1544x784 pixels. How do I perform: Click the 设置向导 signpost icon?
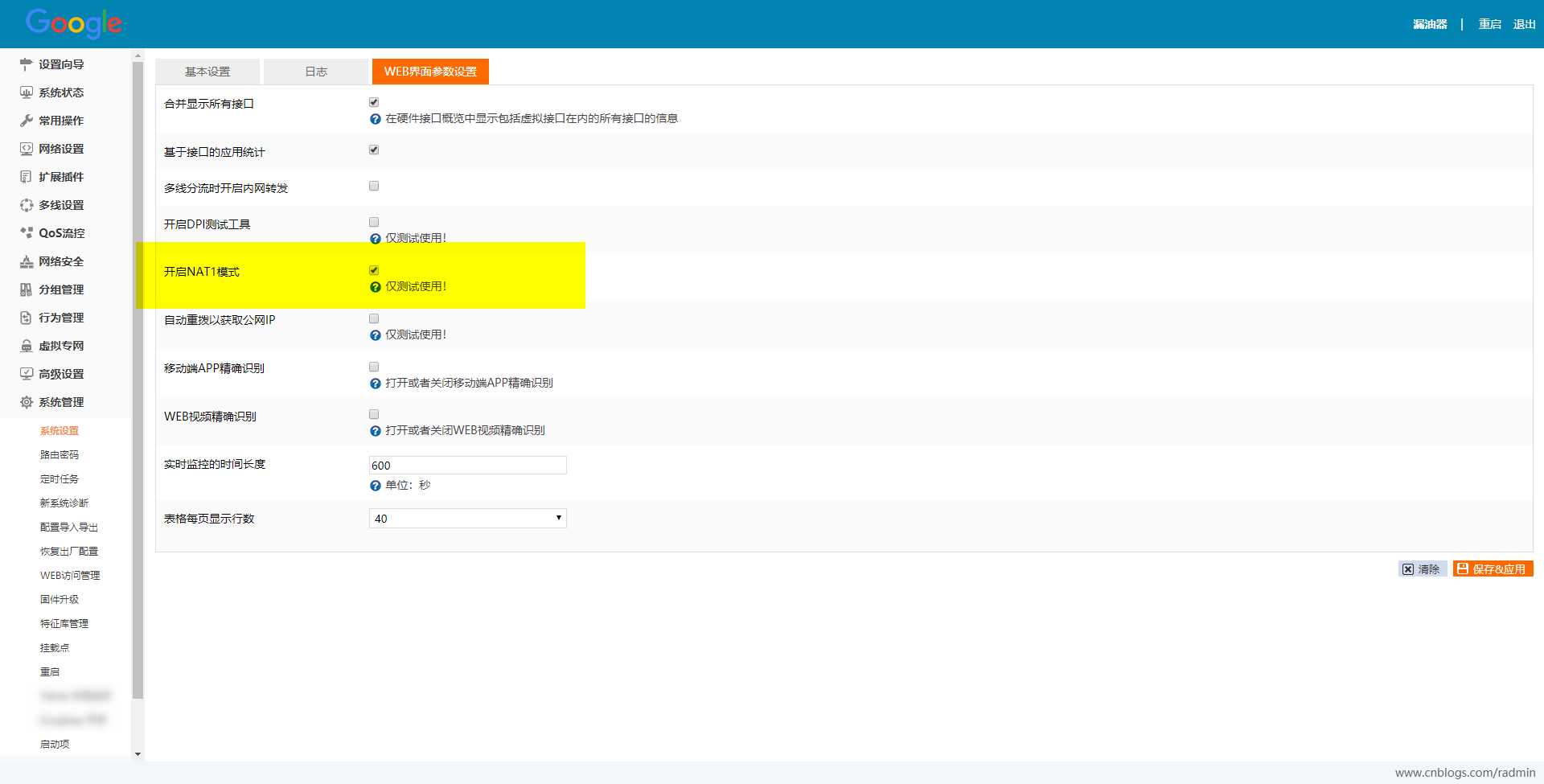pos(26,64)
